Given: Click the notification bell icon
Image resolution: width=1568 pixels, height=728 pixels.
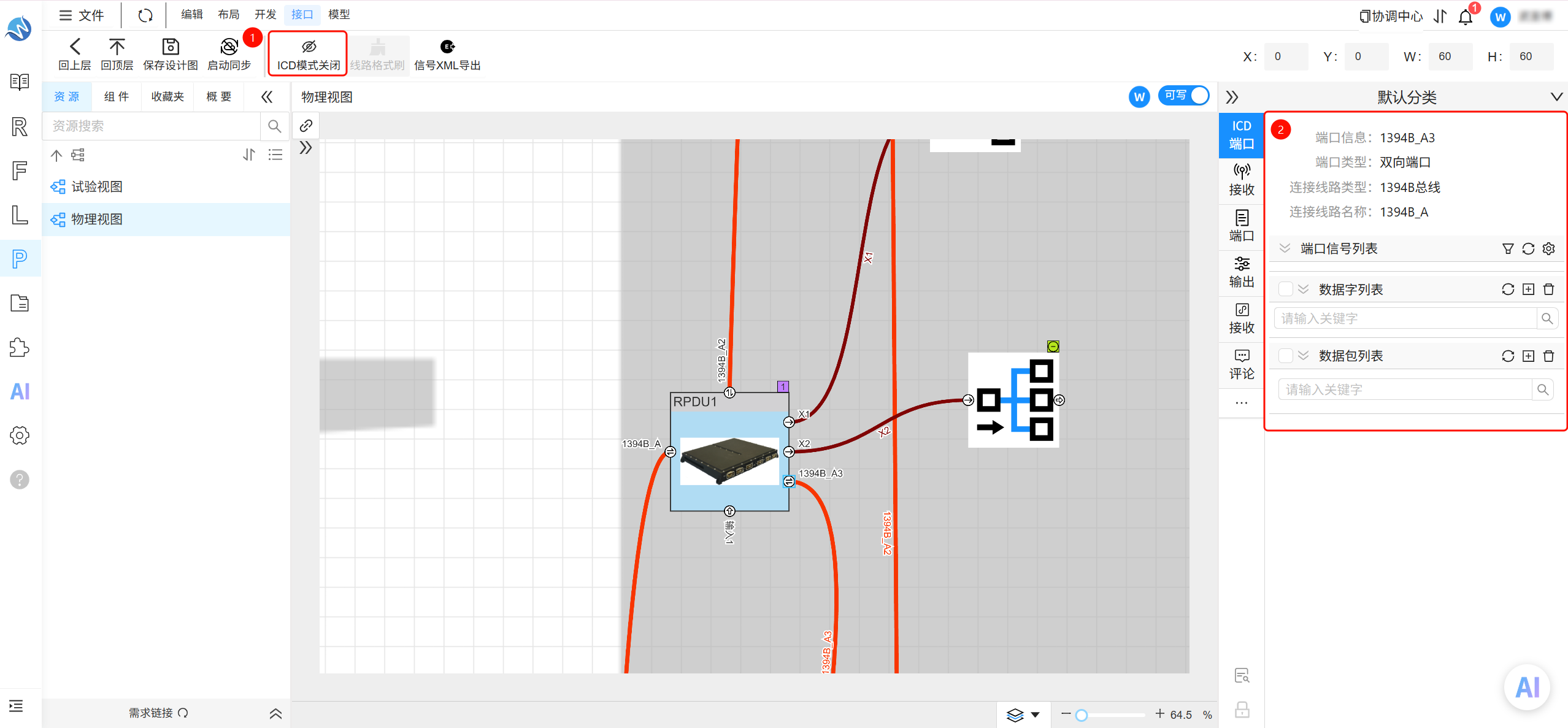Looking at the screenshot, I should [1466, 17].
